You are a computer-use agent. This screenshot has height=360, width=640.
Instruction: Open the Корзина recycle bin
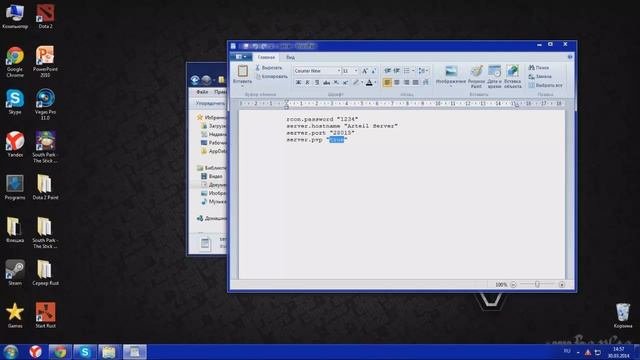623,316
